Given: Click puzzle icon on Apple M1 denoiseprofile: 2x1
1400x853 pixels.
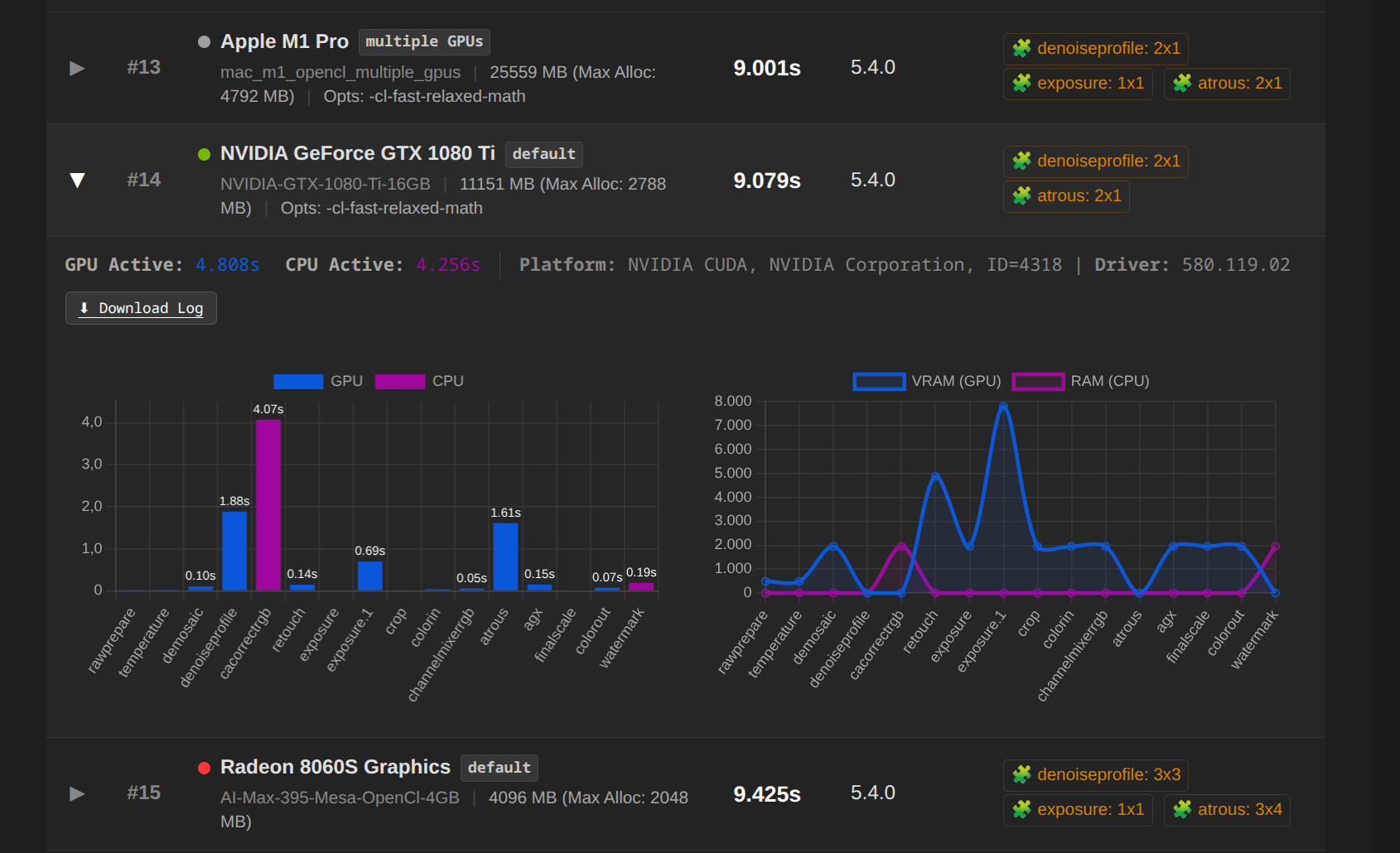Looking at the screenshot, I should tap(1021, 49).
